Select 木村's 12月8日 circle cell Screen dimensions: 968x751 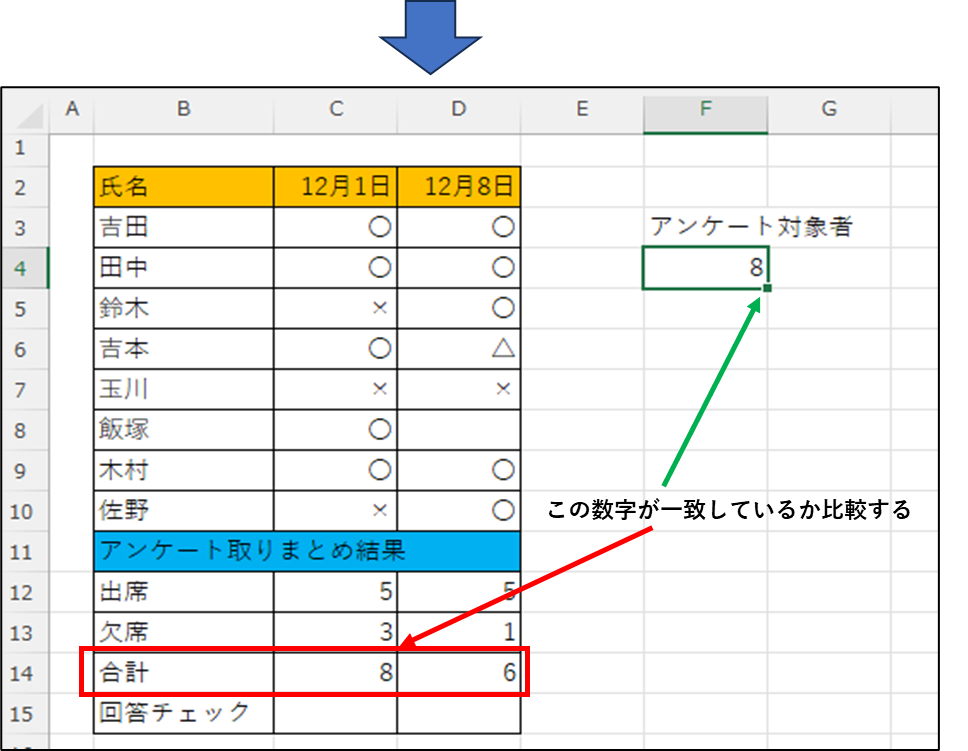pos(459,471)
